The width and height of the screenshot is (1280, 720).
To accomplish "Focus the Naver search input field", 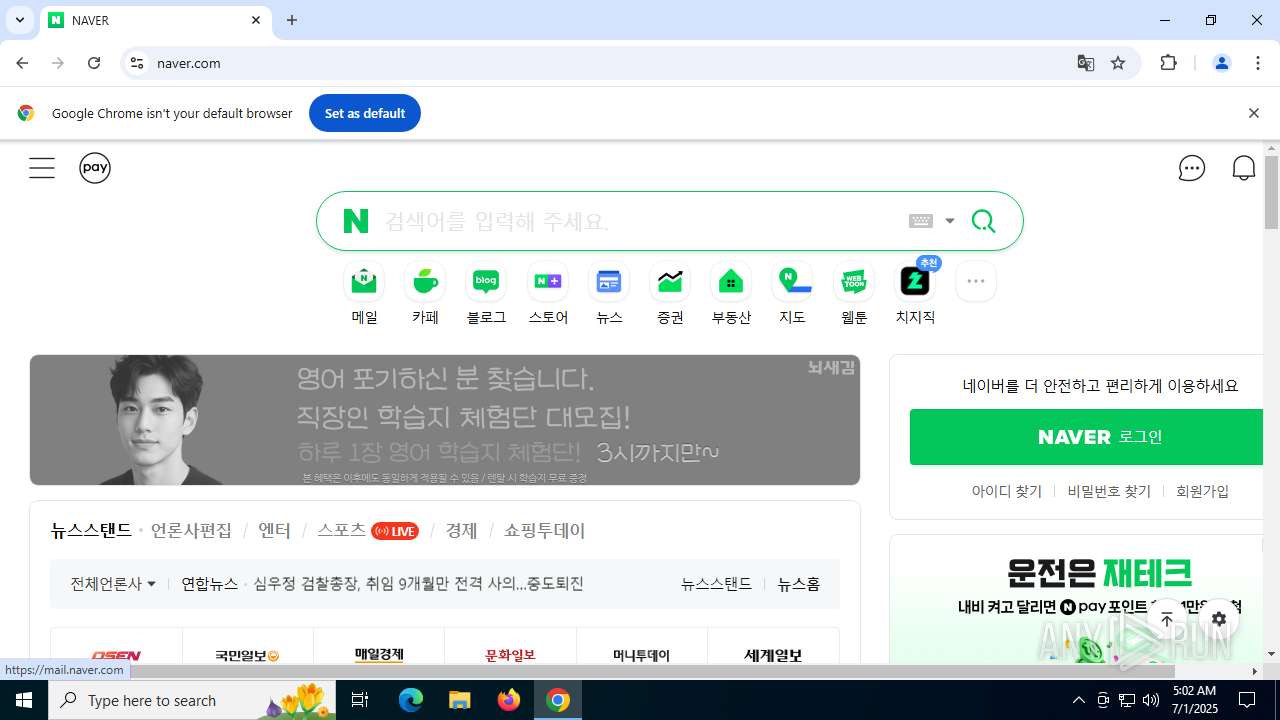I will click(x=640, y=221).
